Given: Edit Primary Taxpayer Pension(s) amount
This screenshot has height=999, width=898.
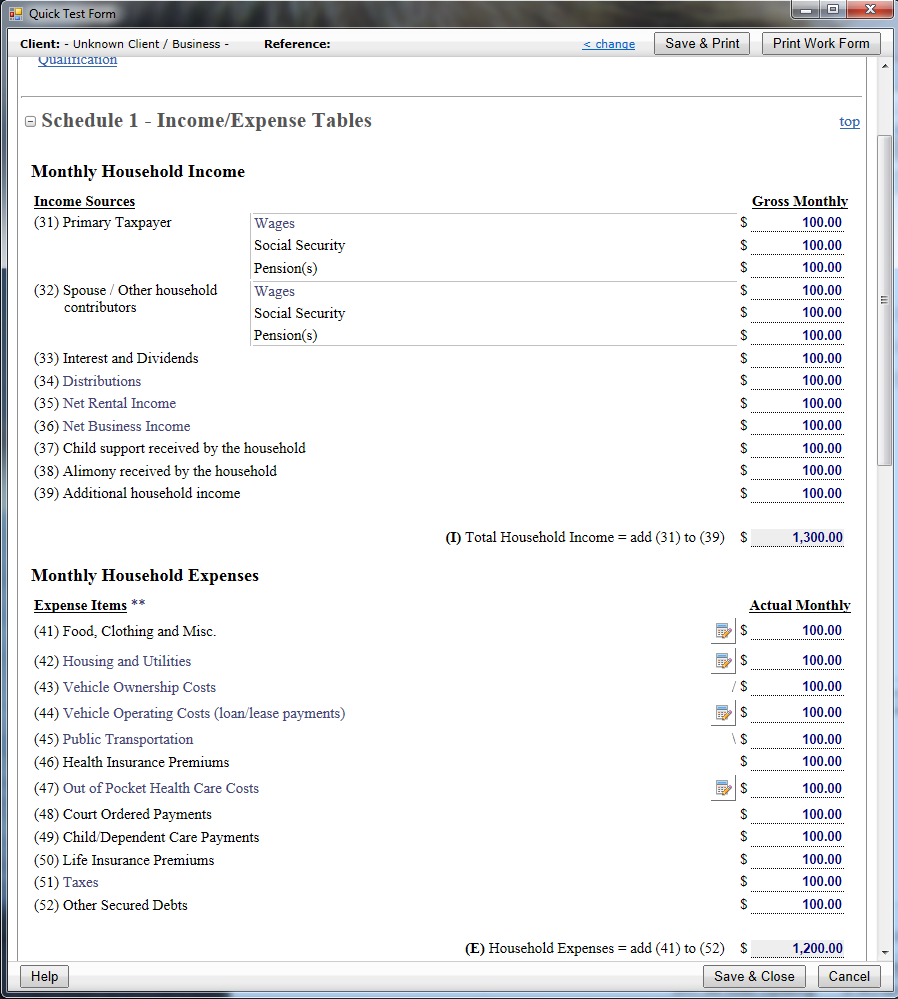Looking at the screenshot, I should click(x=797, y=268).
